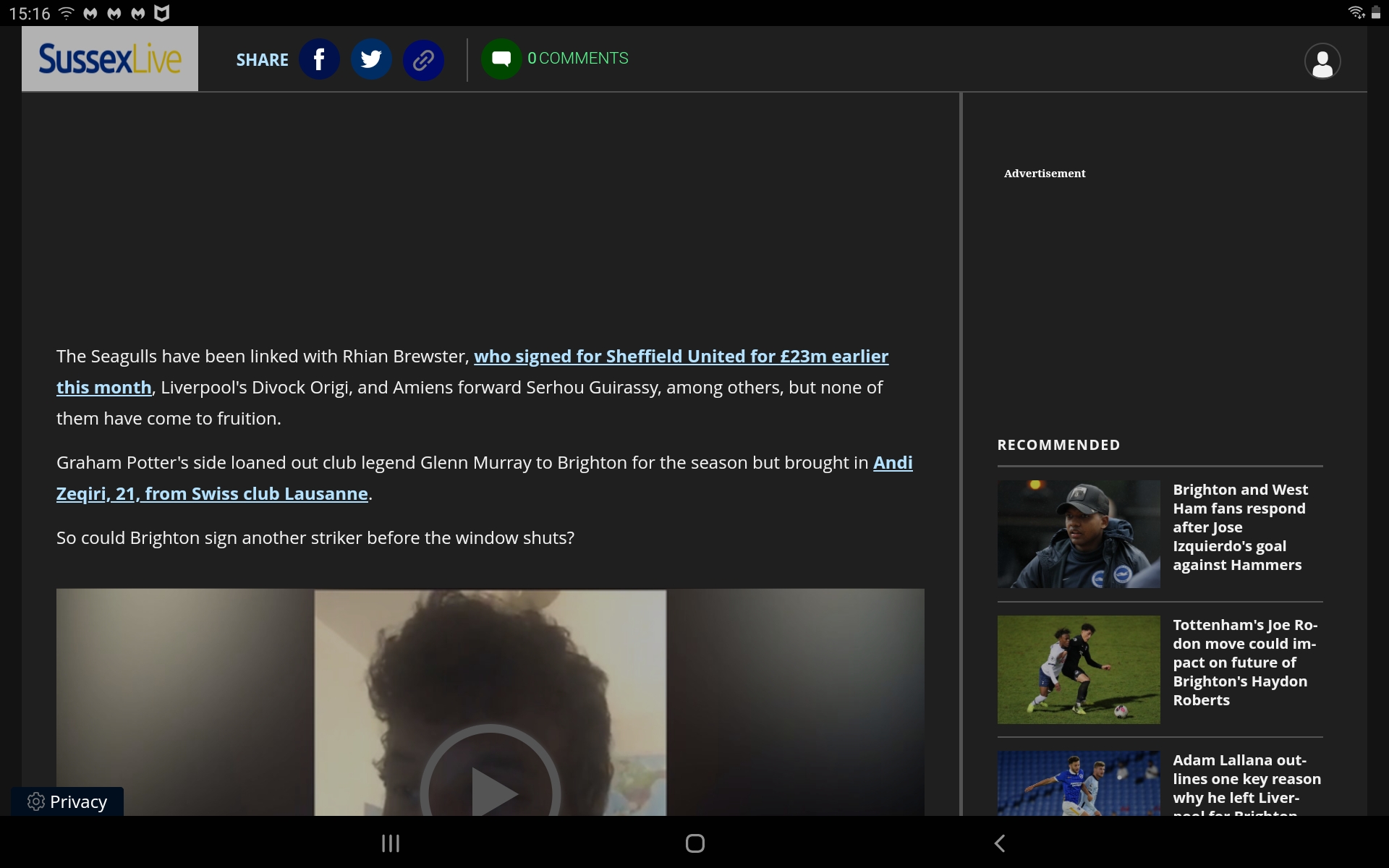Image resolution: width=1389 pixels, height=868 pixels.
Task: Read Adam Lallana outlines reason article
Action: 1246,784
